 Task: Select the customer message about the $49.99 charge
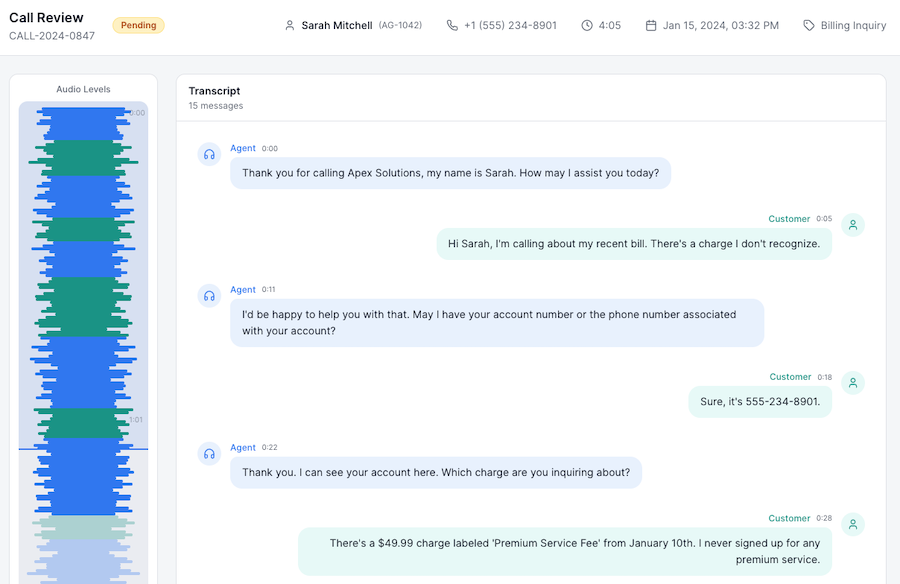click(x=565, y=551)
